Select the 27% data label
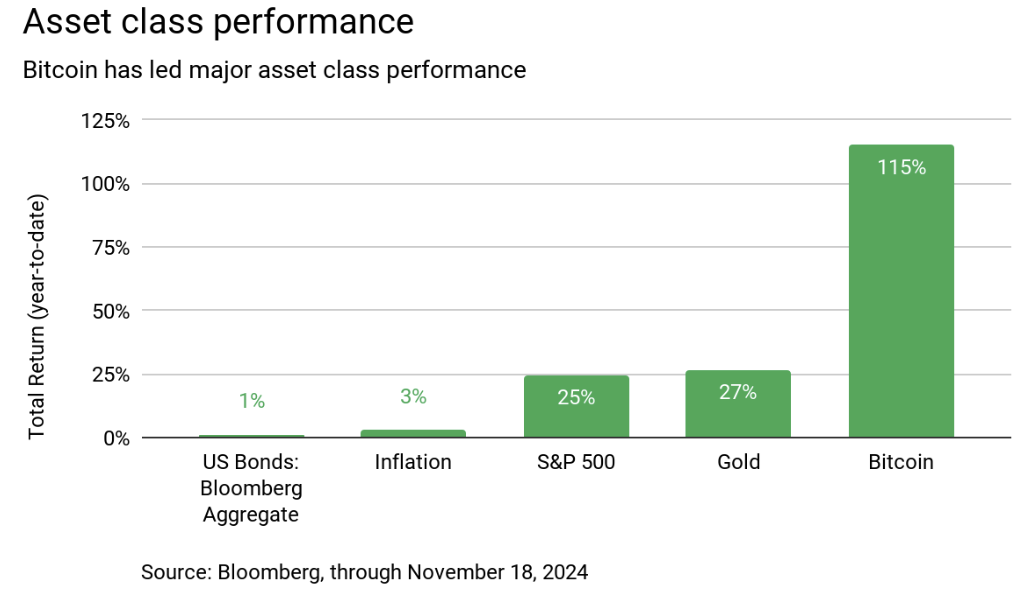Screen dimensions: 1020x608 [x=738, y=392]
